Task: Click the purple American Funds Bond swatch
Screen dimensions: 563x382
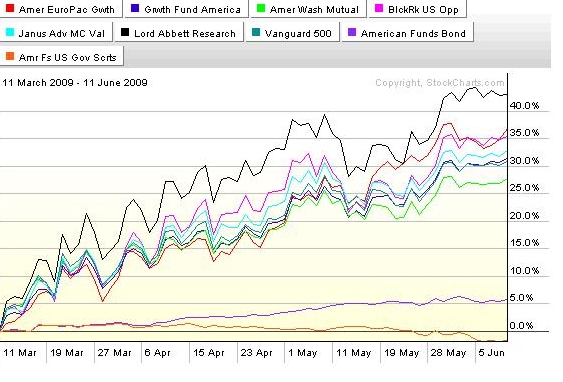Action: click(x=352, y=32)
